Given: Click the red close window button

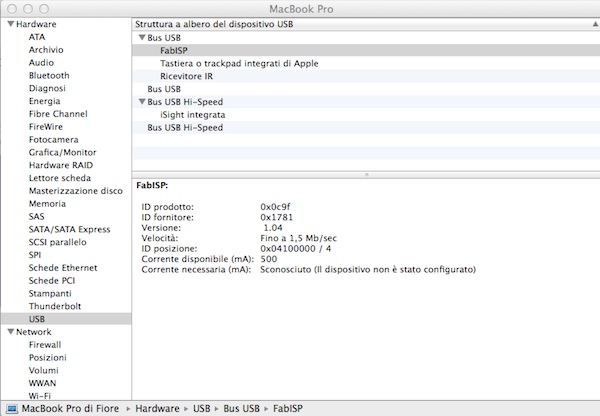Looking at the screenshot, I should pyautogui.click(x=12, y=9).
